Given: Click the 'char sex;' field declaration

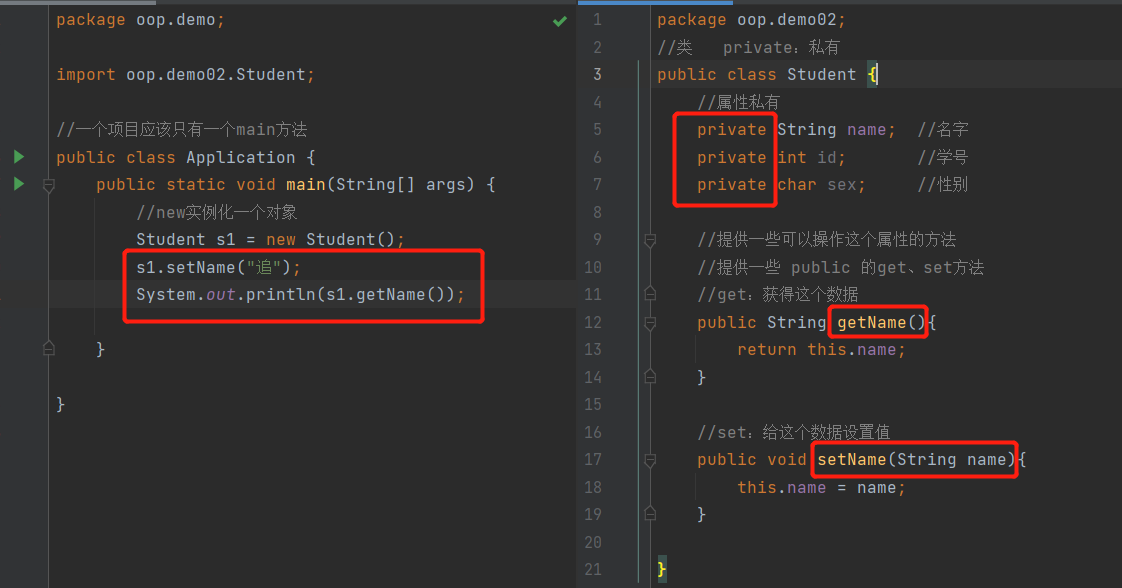Looking at the screenshot, I should [x=821, y=185].
